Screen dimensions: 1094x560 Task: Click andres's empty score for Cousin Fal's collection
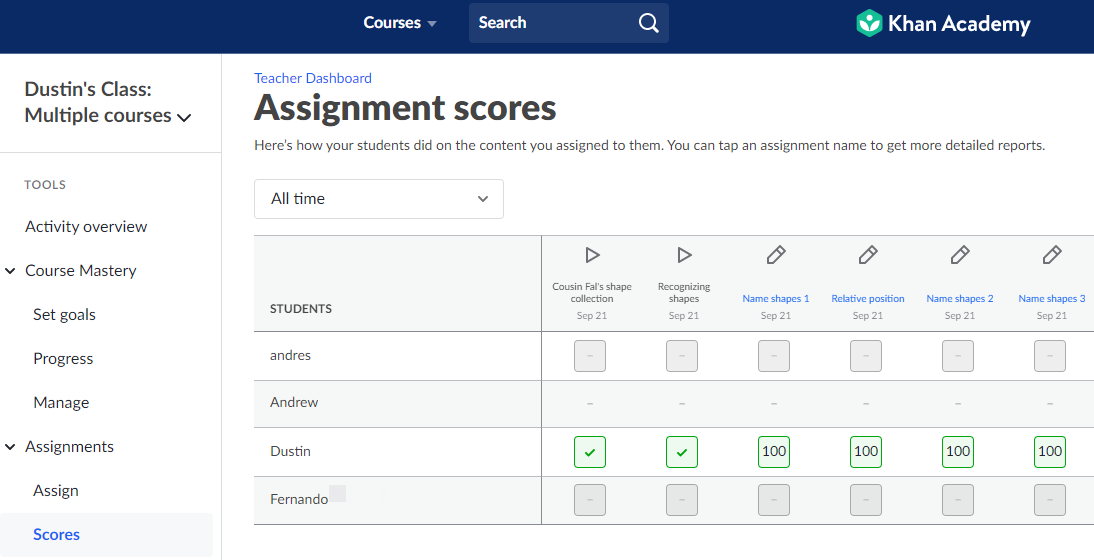(x=590, y=356)
